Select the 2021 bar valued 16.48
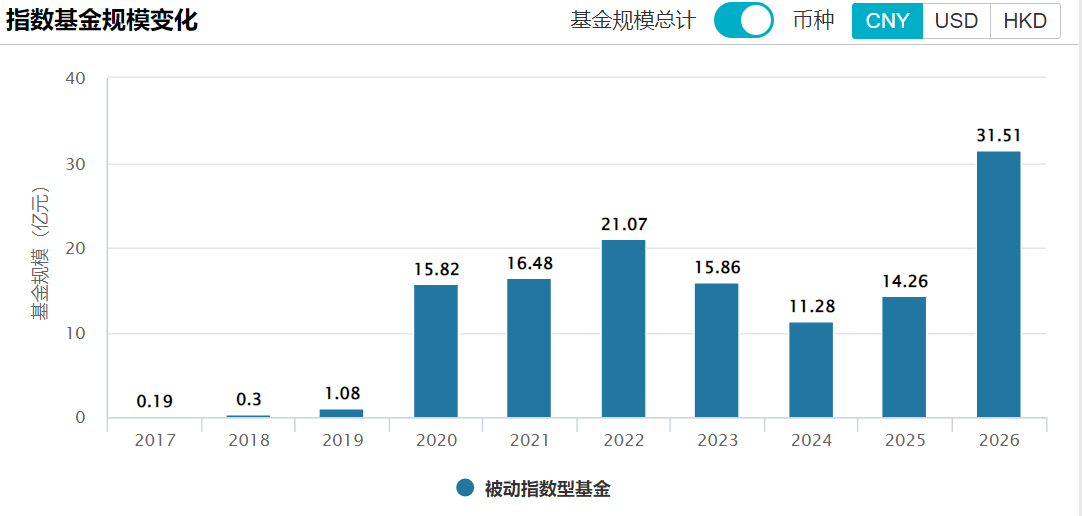Screen dimensions: 1082x516 (529, 348)
